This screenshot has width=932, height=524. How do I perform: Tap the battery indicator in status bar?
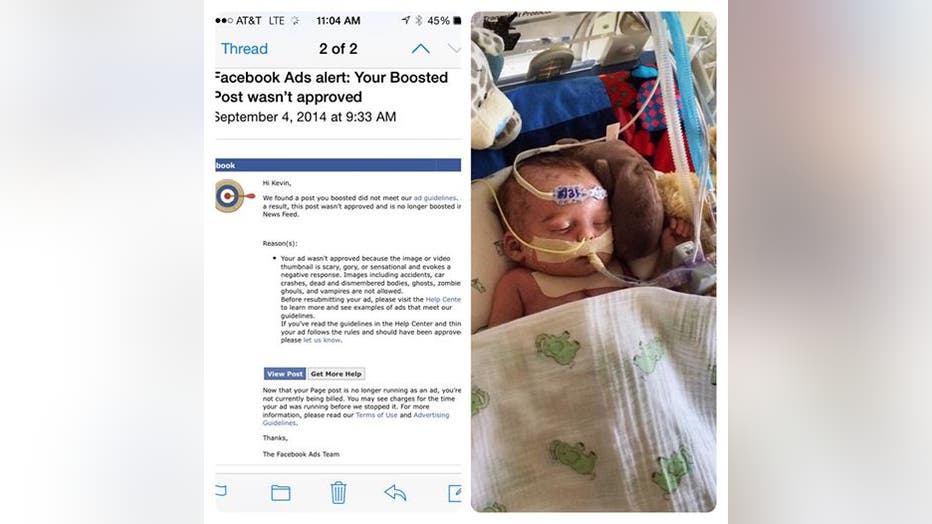click(x=457, y=20)
